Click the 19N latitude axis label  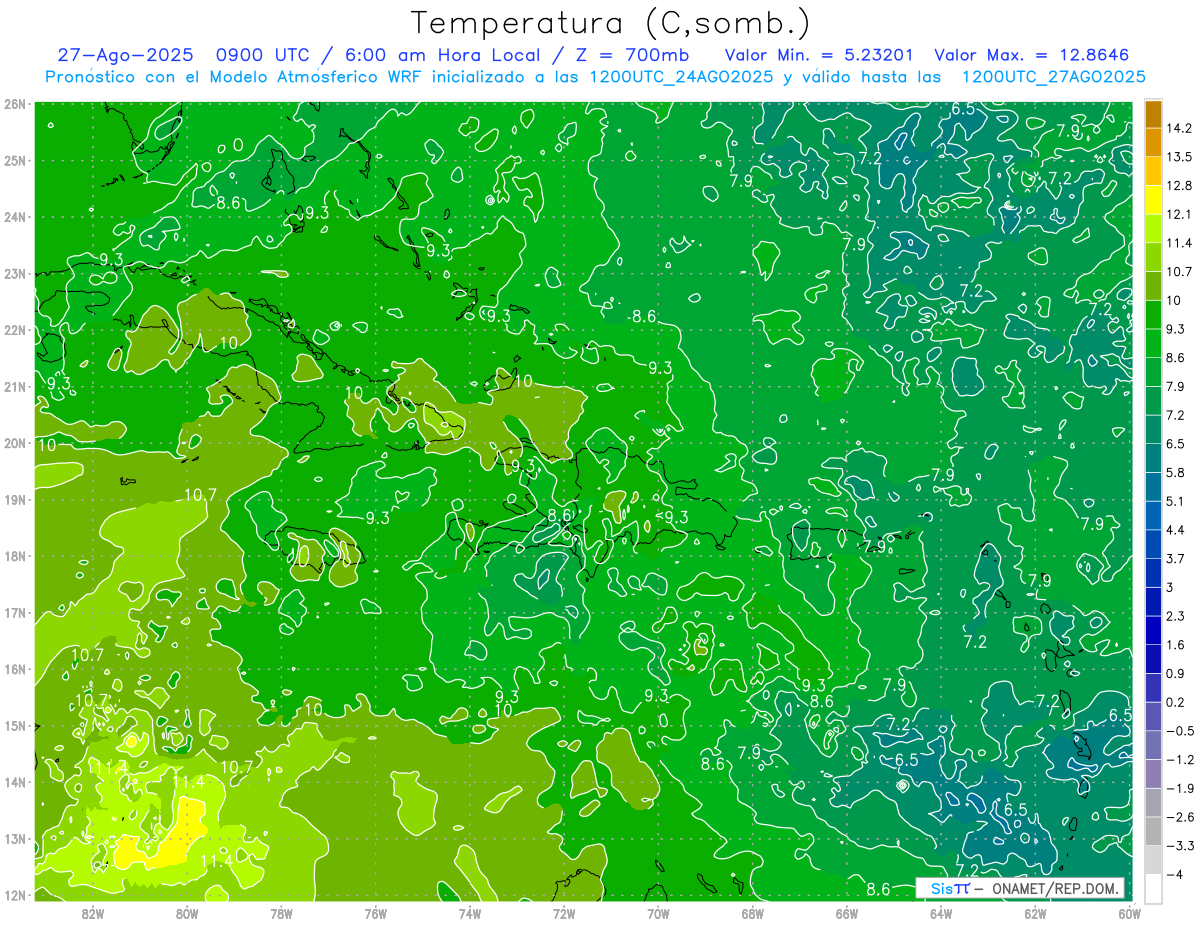click(15, 500)
